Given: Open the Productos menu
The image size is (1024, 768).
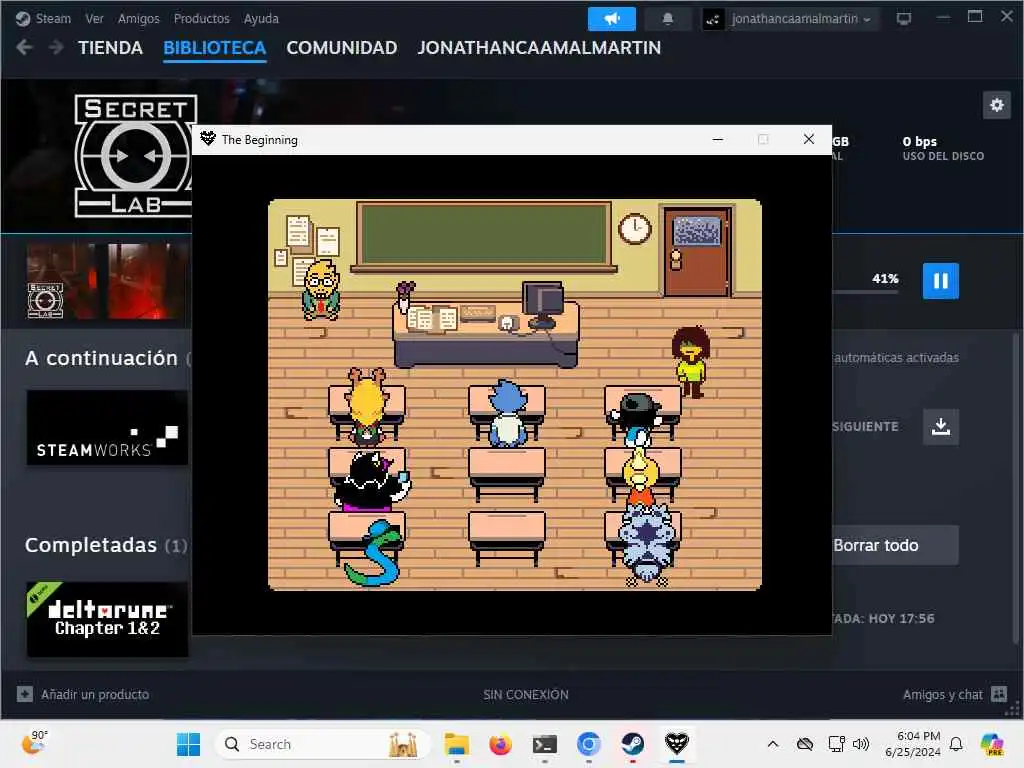Looking at the screenshot, I should (201, 18).
